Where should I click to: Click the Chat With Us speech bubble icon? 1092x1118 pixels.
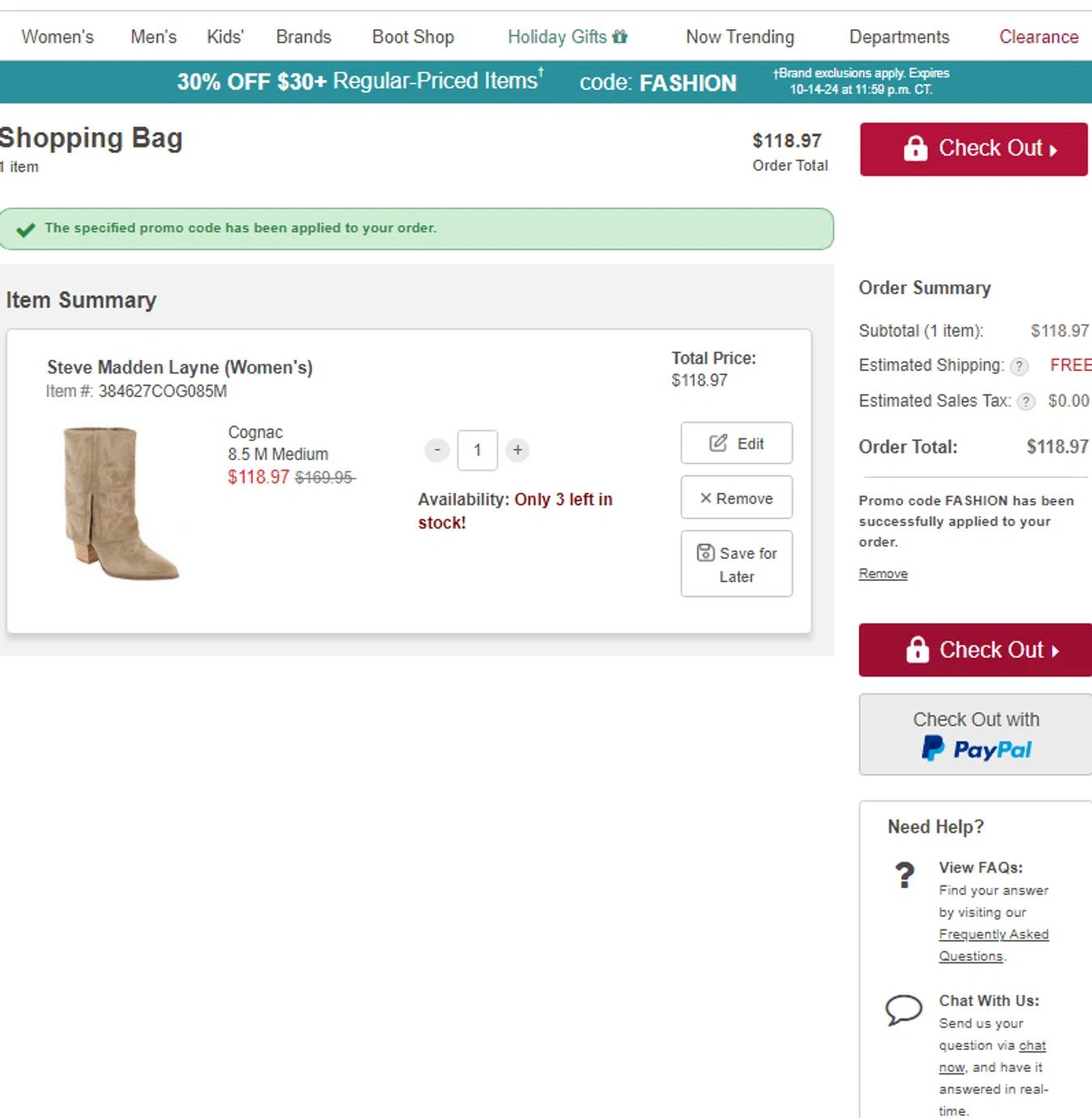[903, 1009]
